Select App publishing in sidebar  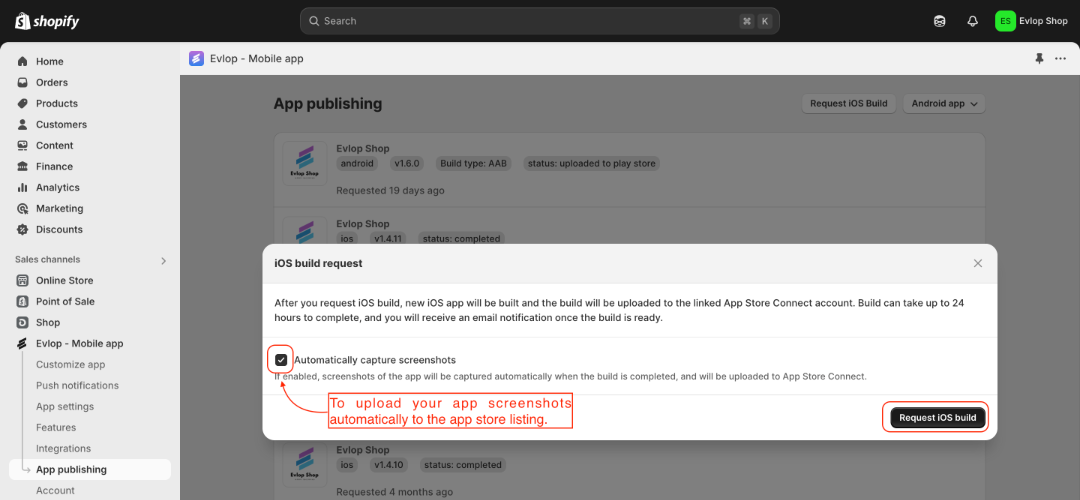(90, 470)
